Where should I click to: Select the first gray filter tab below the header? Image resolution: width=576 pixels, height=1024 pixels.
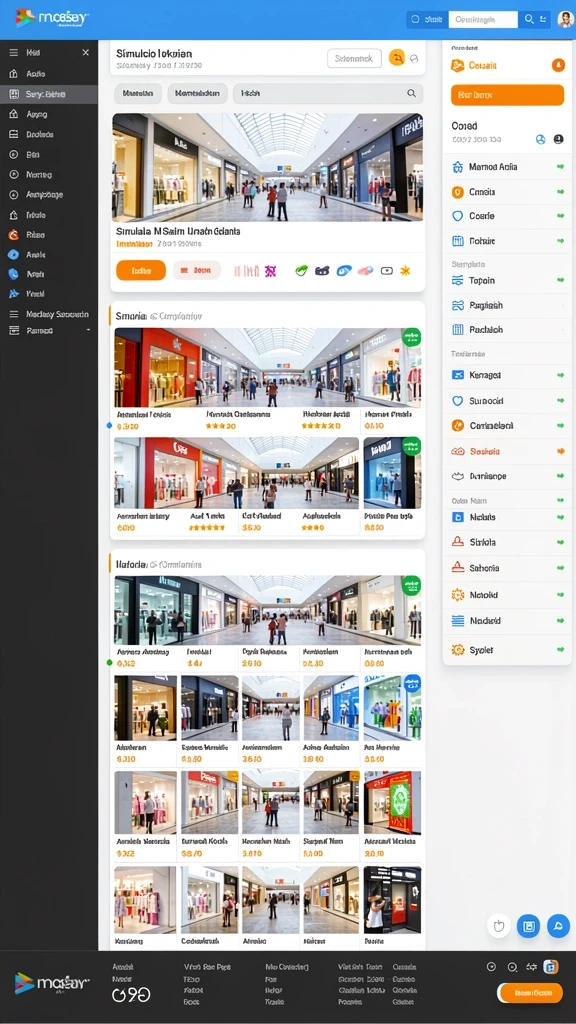[x=138, y=93]
